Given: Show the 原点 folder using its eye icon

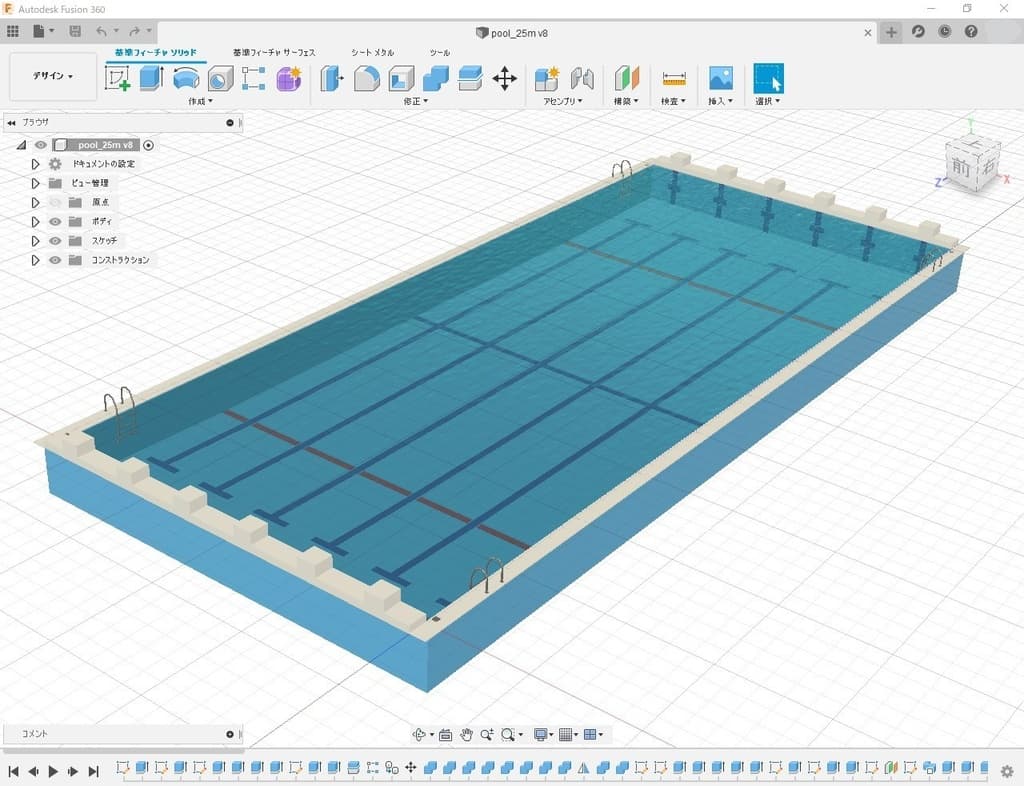Looking at the screenshot, I should [x=55, y=202].
